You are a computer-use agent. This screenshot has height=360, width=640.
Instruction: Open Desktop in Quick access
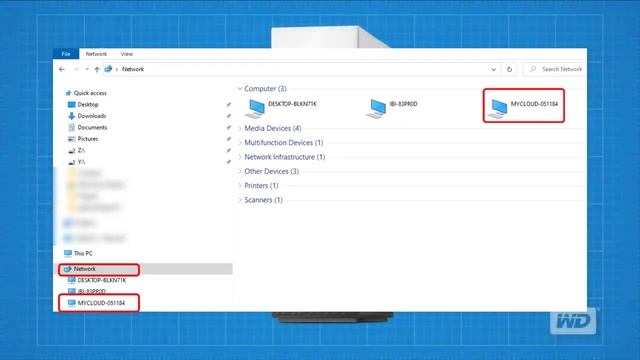click(x=88, y=104)
